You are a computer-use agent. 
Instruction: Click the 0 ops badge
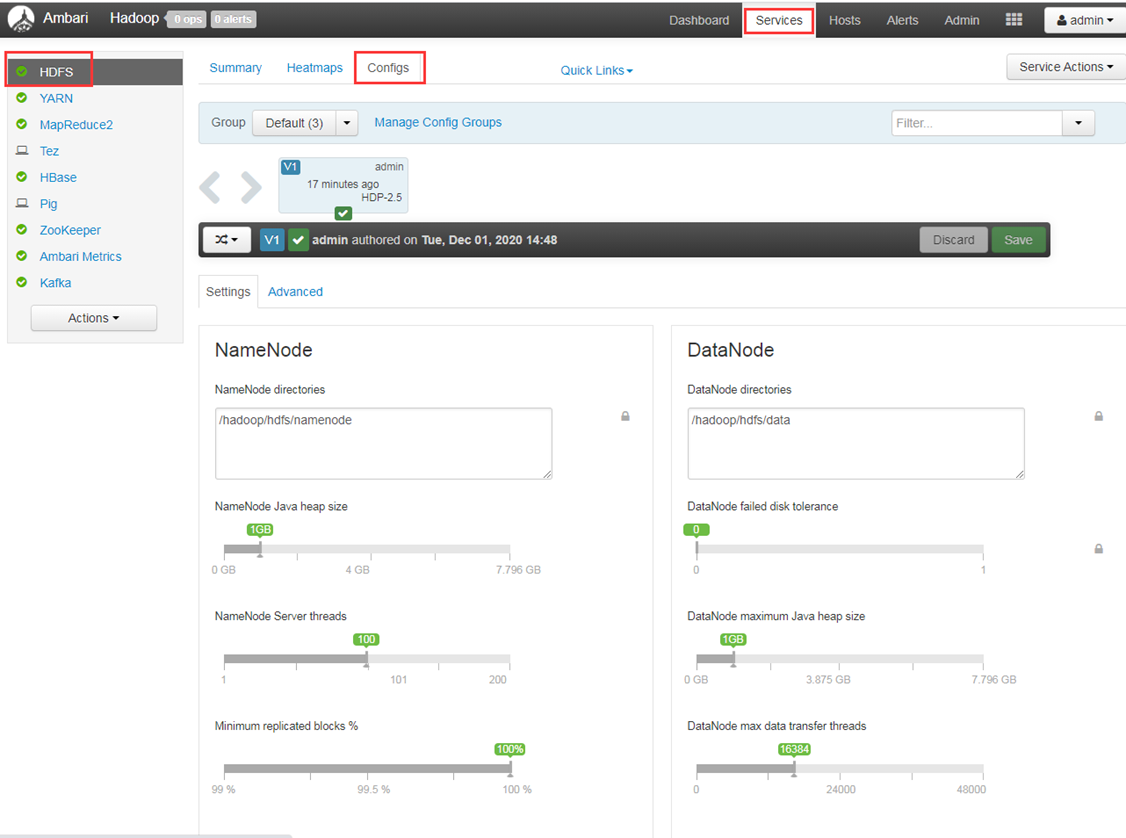click(x=188, y=19)
